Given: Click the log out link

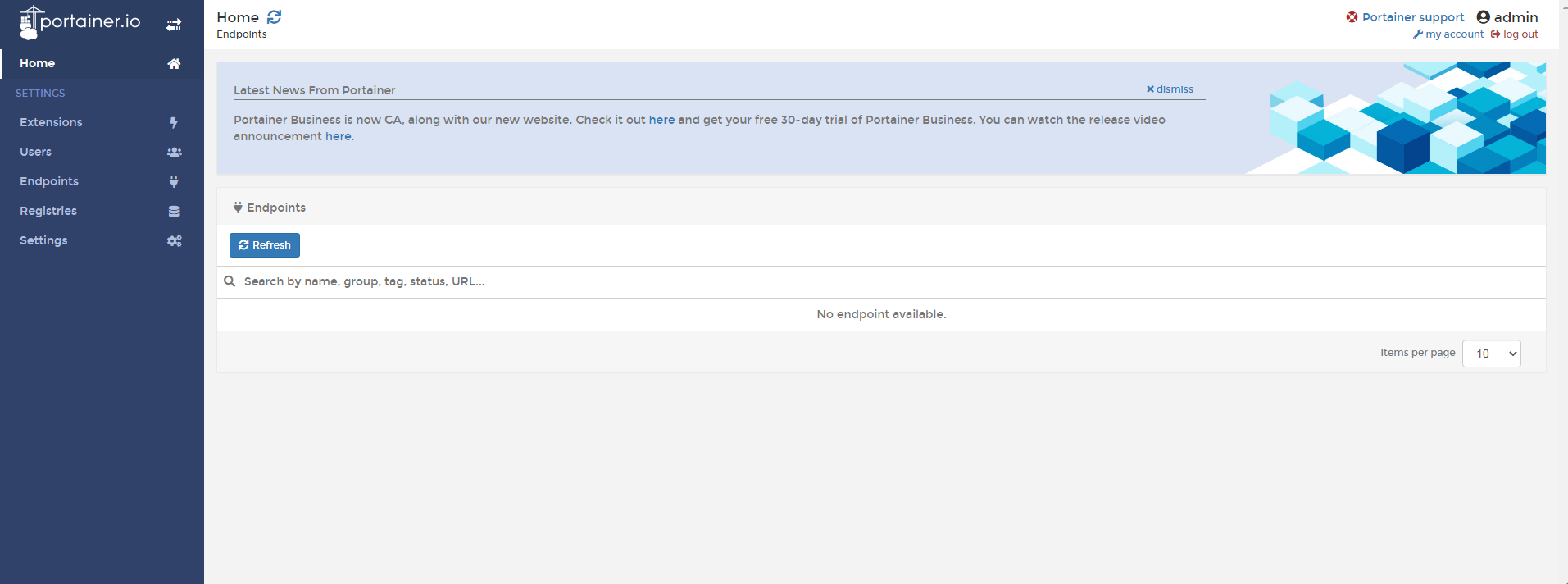Looking at the screenshot, I should click(x=1515, y=34).
